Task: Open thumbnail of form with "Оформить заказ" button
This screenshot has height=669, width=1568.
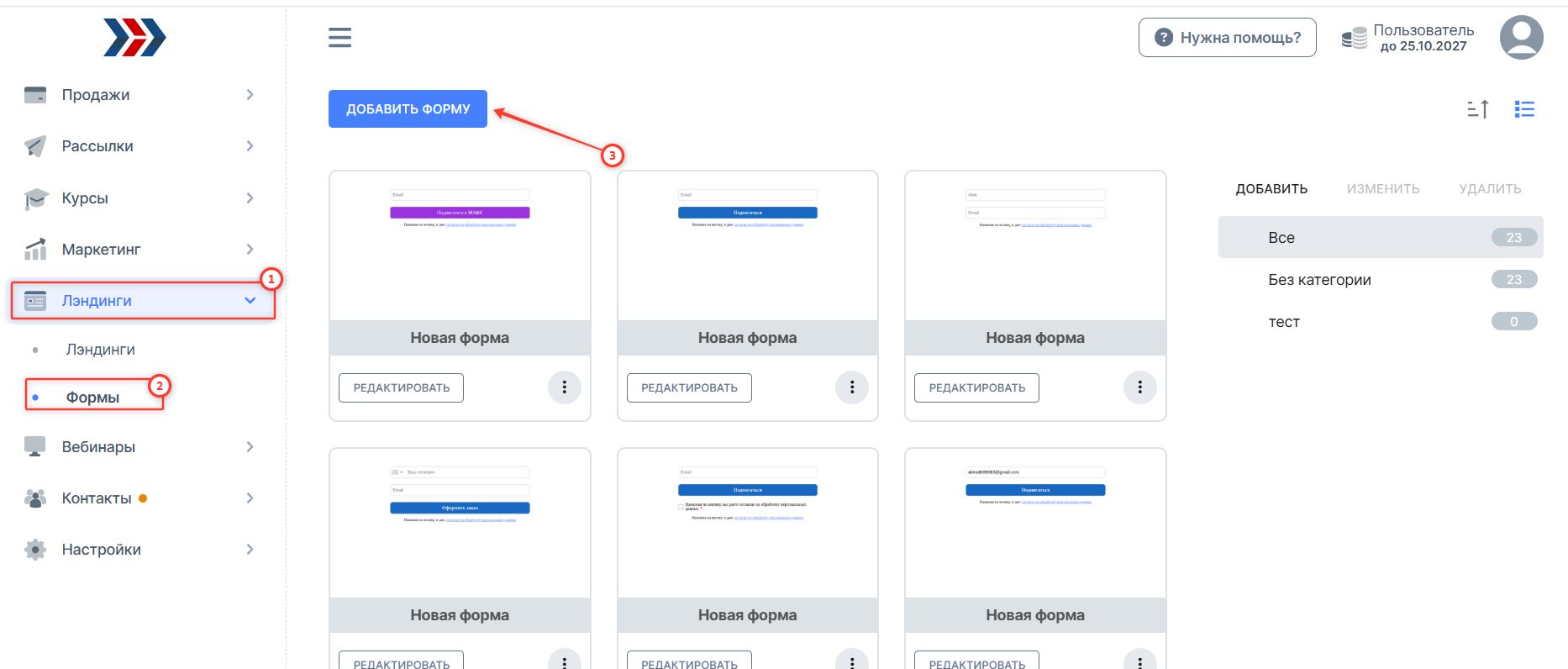Action: [x=460, y=524]
